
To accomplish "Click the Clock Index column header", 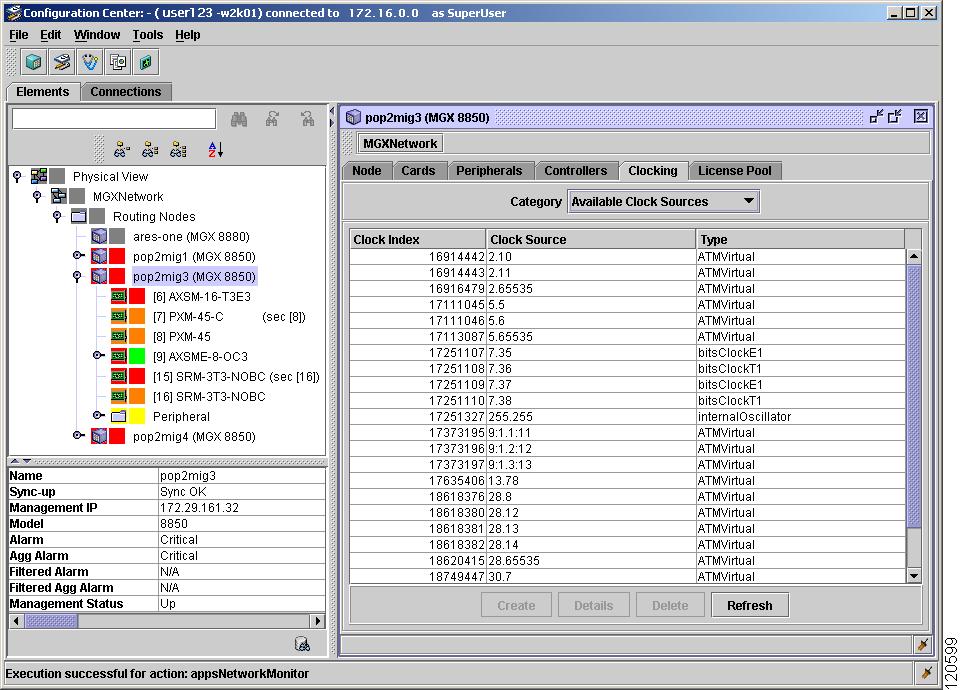I will pyautogui.click(x=417, y=239).
